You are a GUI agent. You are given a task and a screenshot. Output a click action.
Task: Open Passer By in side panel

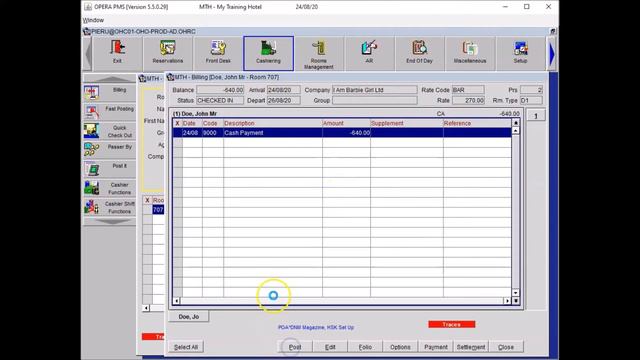click(x=109, y=149)
